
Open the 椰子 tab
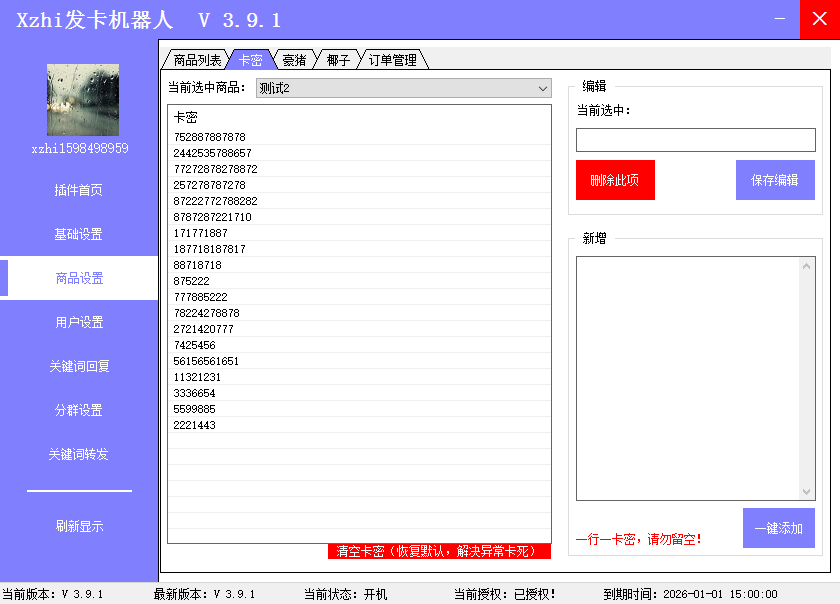pyautogui.click(x=338, y=60)
